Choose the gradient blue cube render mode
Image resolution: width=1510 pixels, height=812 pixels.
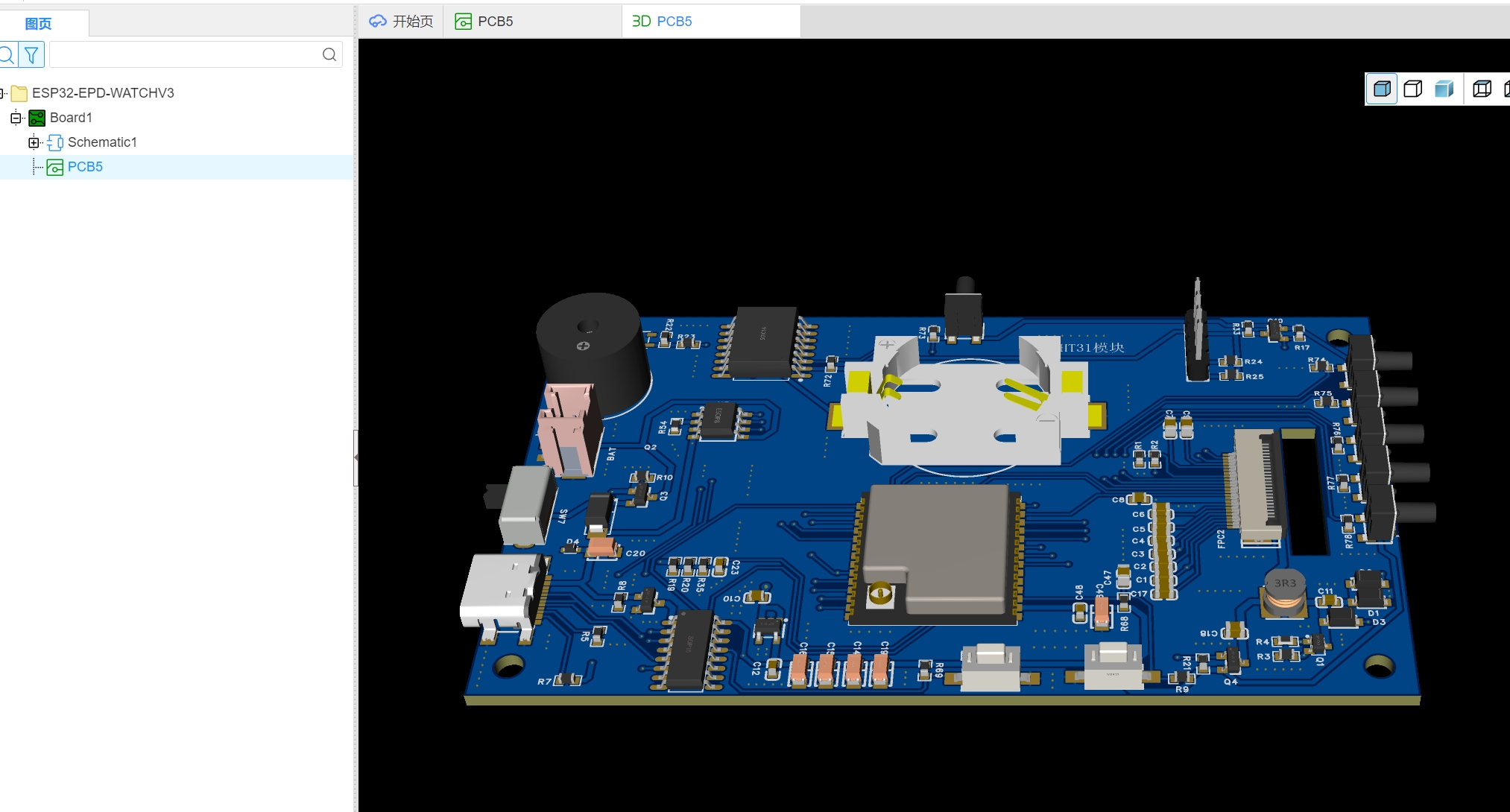pyautogui.click(x=1444, y=89)
